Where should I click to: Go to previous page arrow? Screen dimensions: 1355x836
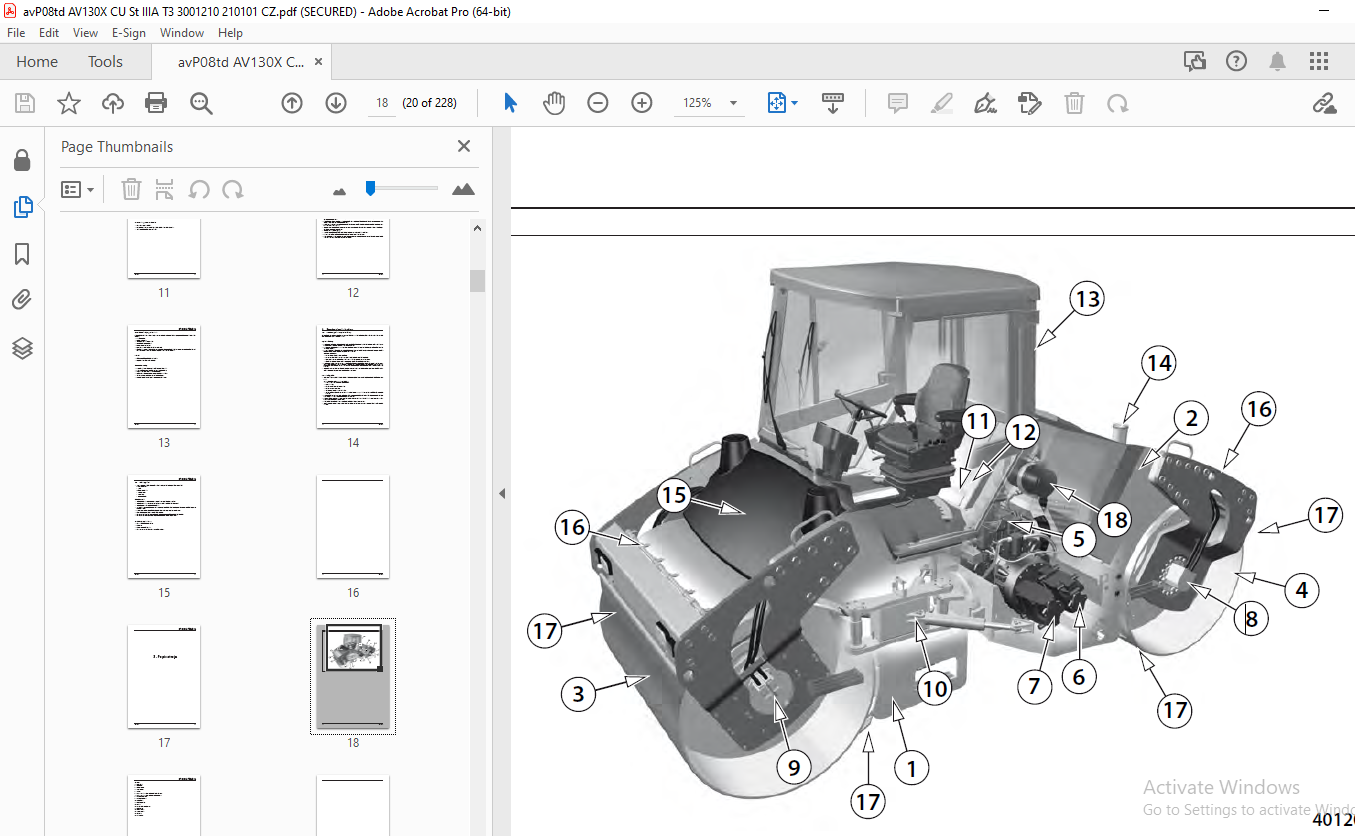(x=292, y=103)
